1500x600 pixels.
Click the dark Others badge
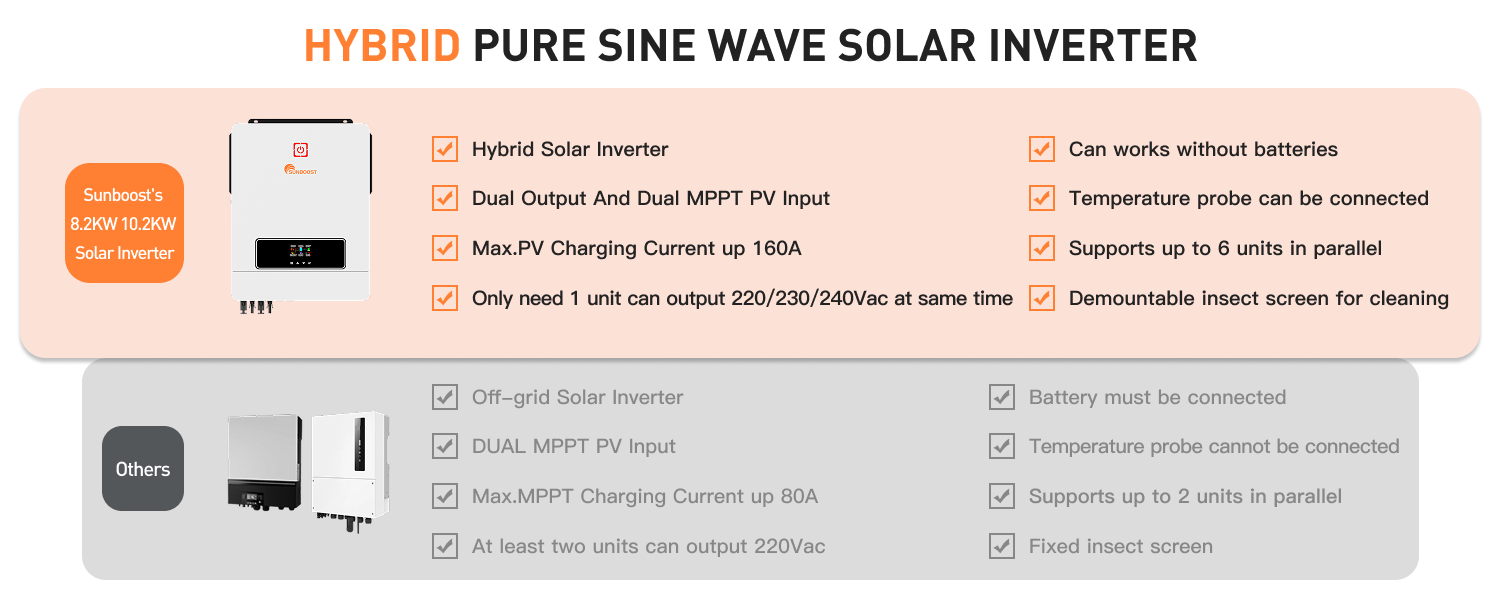tap(143, 469)
